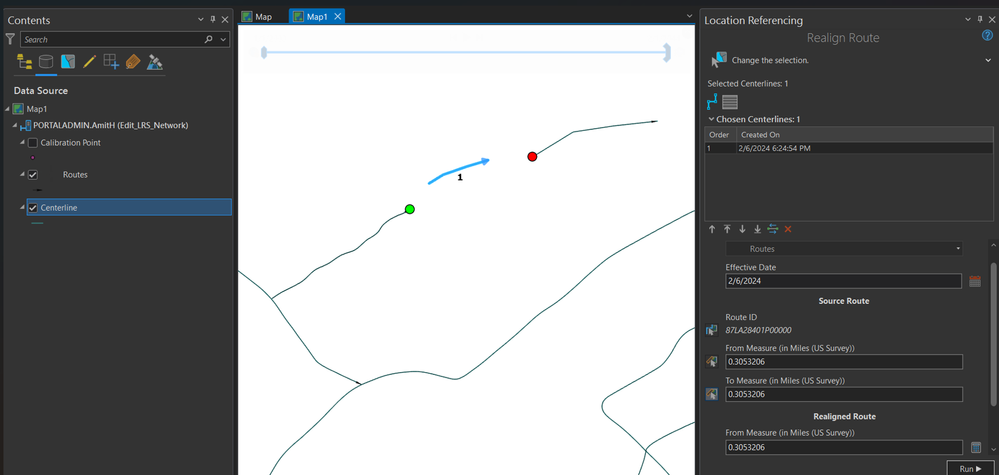Select List By Perspective Imagery satellite icon
This screenshot has height=475, width=999.
[155, 62]
